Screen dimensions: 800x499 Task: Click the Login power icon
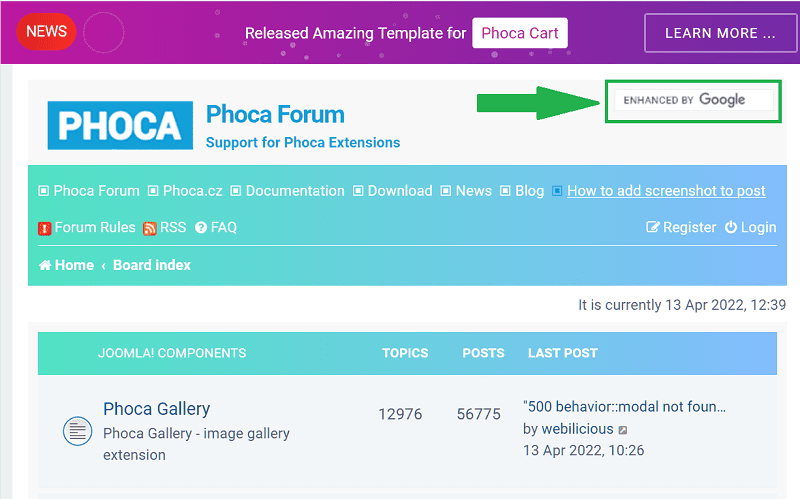click(x=731, y=228)
